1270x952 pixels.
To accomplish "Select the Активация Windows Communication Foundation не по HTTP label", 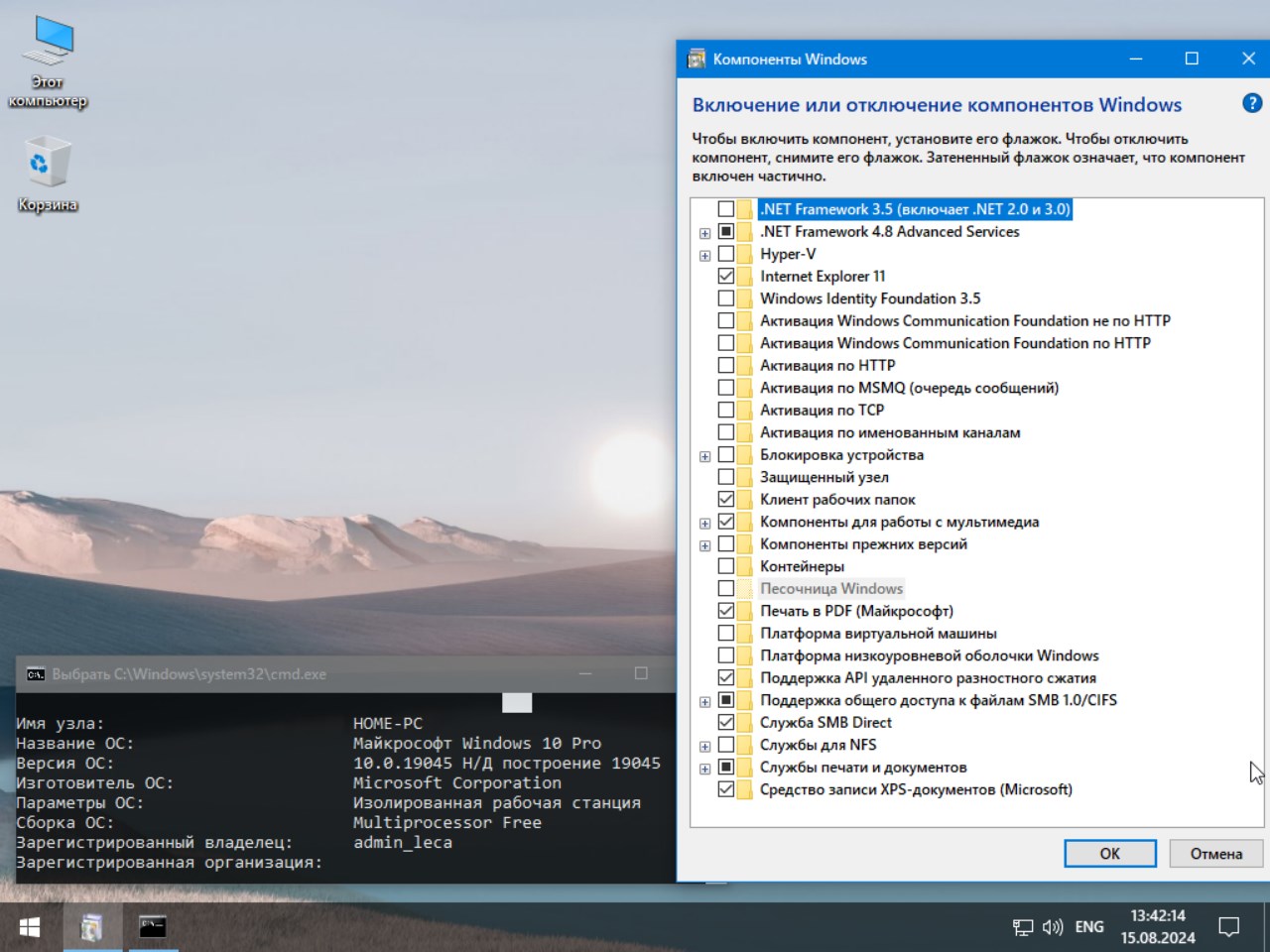I will tap(965, 321).
